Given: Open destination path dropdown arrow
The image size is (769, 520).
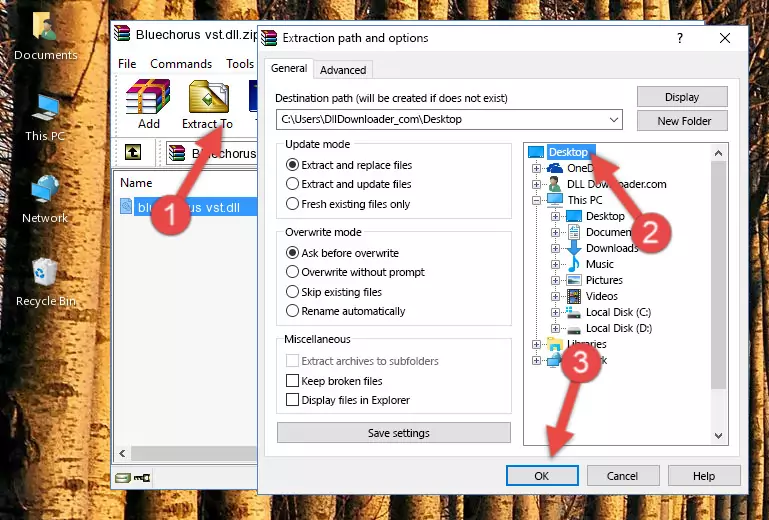Looking at the screenshot, I should 614,119.
